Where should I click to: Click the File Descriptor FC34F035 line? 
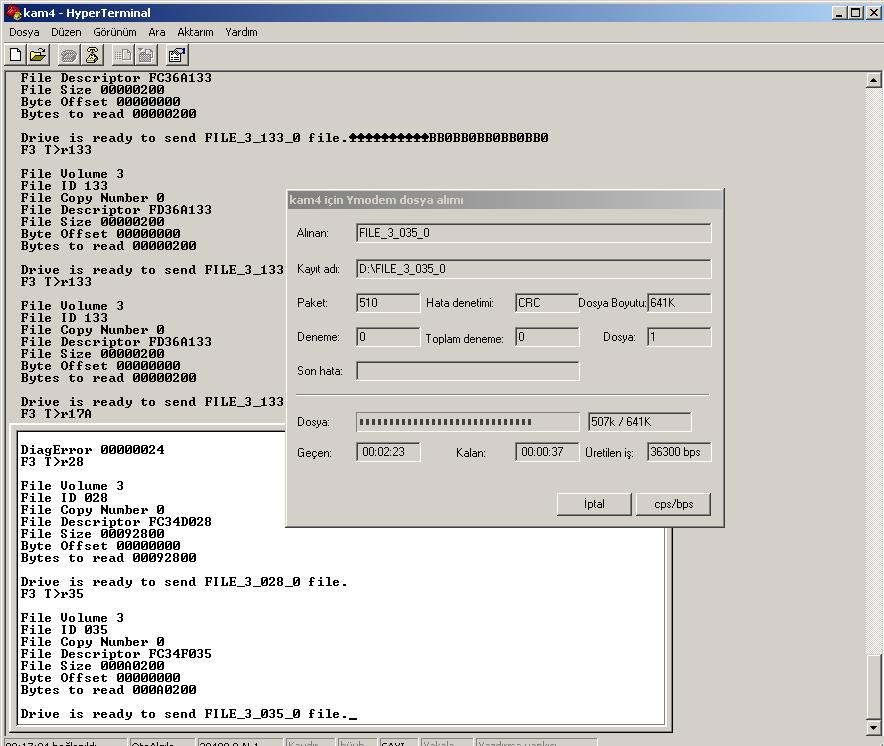tap(116, 654)
